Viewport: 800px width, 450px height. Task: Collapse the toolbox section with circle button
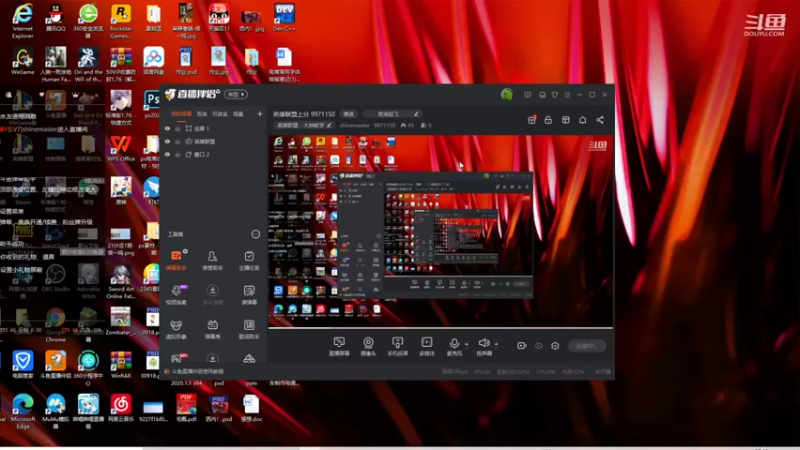(x=256, y=234)
